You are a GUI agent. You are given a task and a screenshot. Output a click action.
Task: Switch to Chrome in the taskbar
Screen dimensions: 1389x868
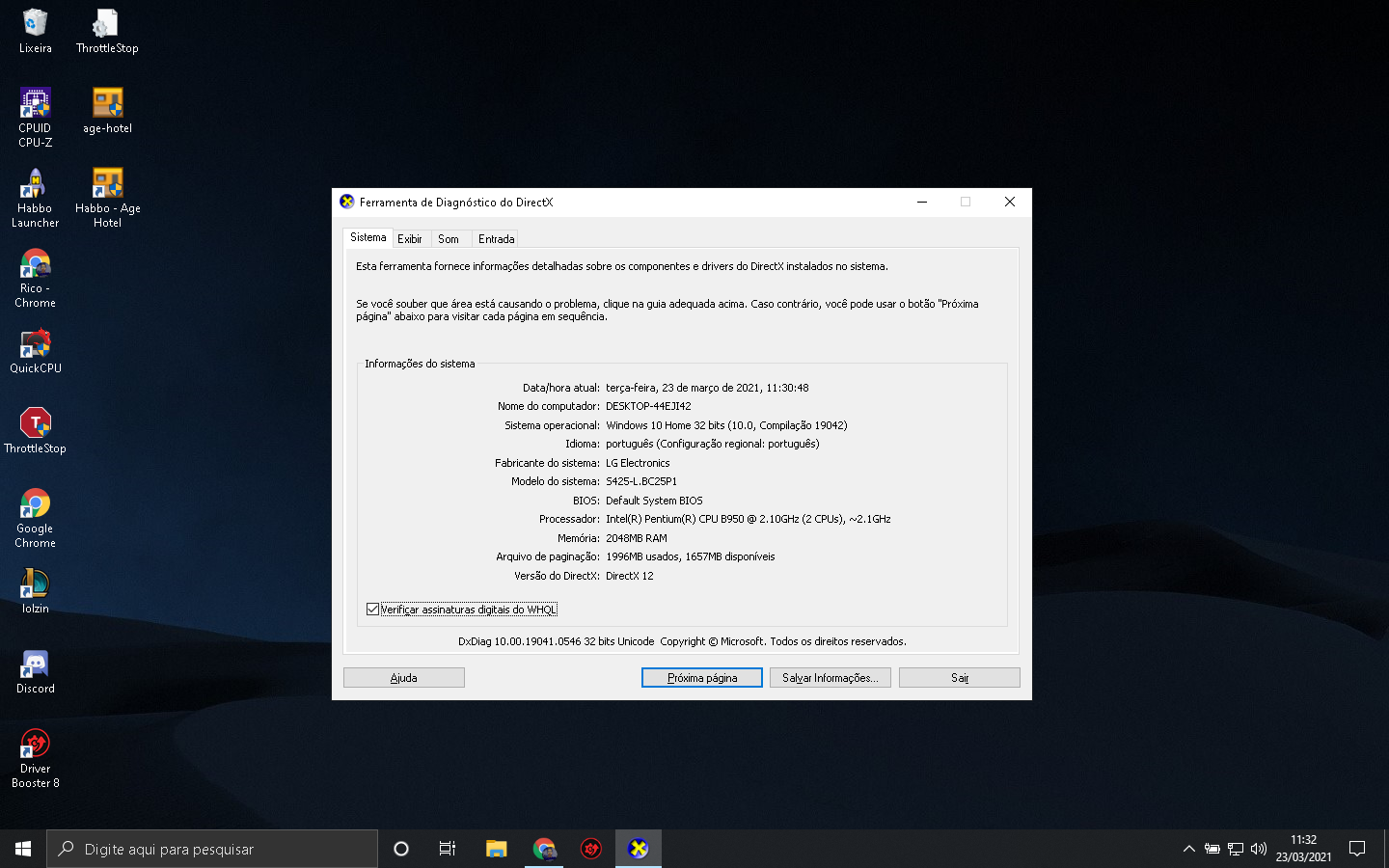(544, 849)
